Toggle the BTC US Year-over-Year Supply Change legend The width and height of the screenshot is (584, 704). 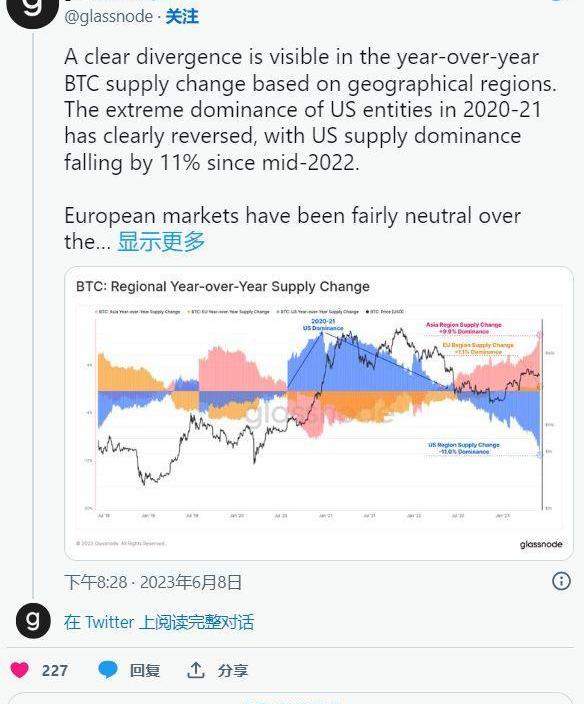point(318,311)
